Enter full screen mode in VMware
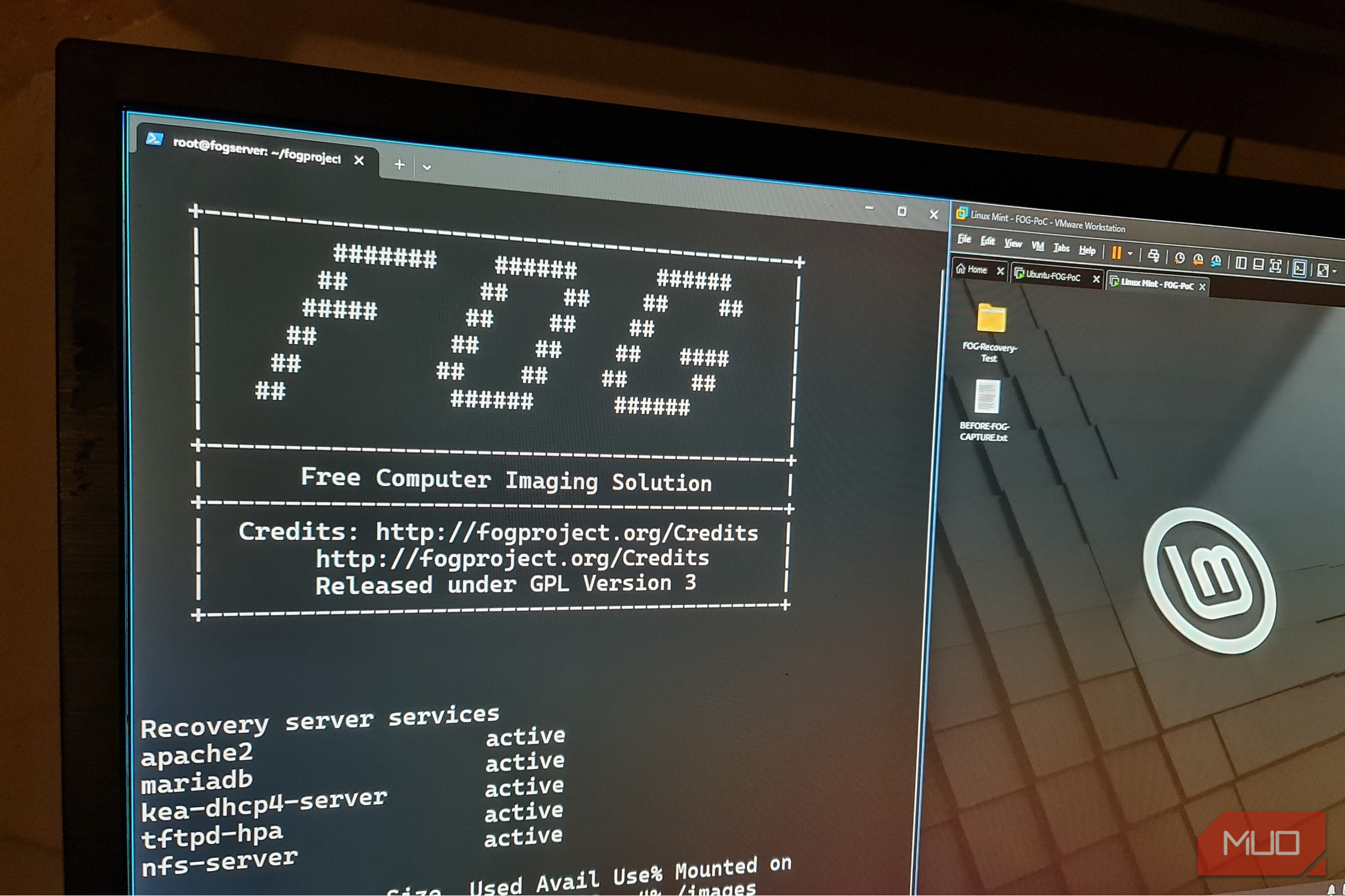Viewport: 1345px width, 896px height. click(1275, 266)
